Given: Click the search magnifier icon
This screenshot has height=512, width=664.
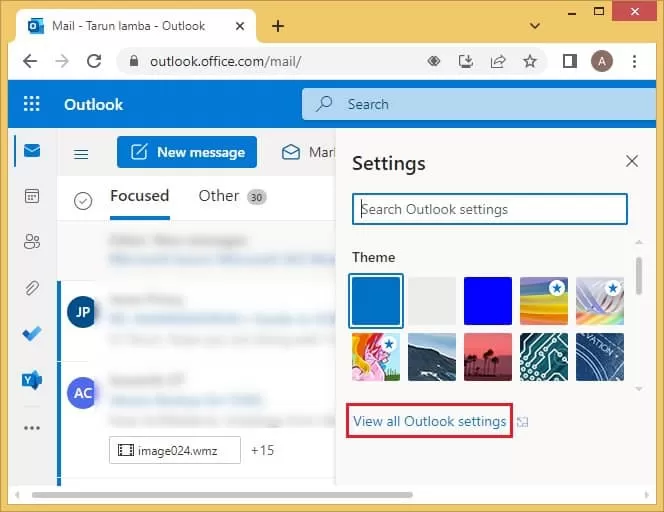Looking at the screenshot, I should coord(324,104).
